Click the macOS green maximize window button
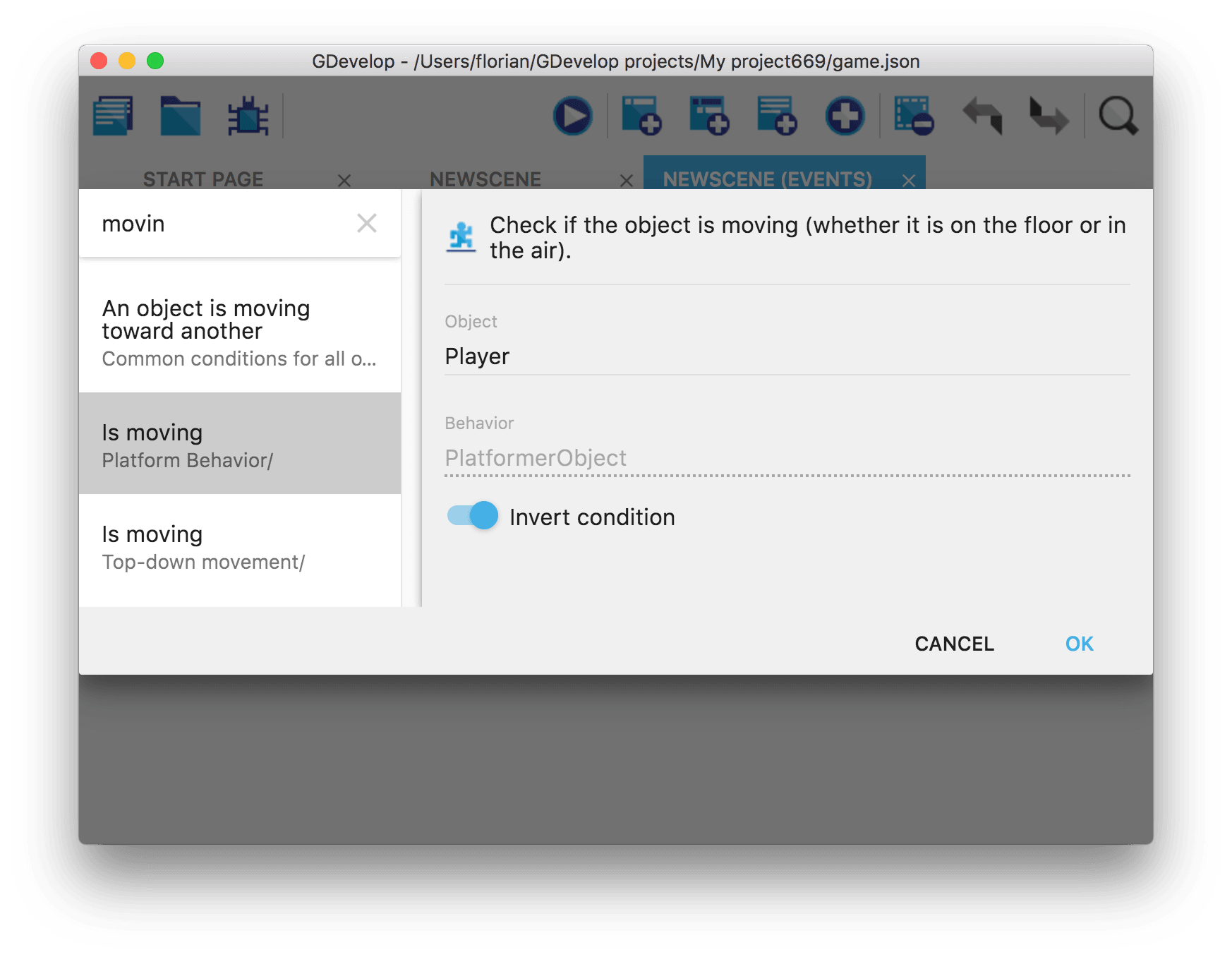This screenshot has width=1232, height=957. click(x=155, y=61)
